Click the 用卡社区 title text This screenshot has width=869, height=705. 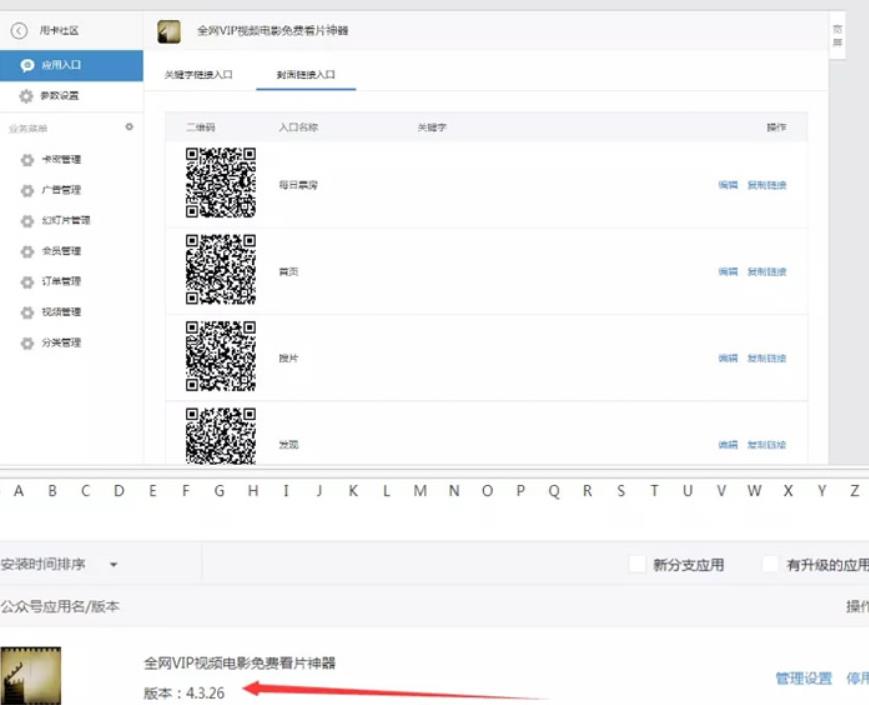click(x=59, y=30)
